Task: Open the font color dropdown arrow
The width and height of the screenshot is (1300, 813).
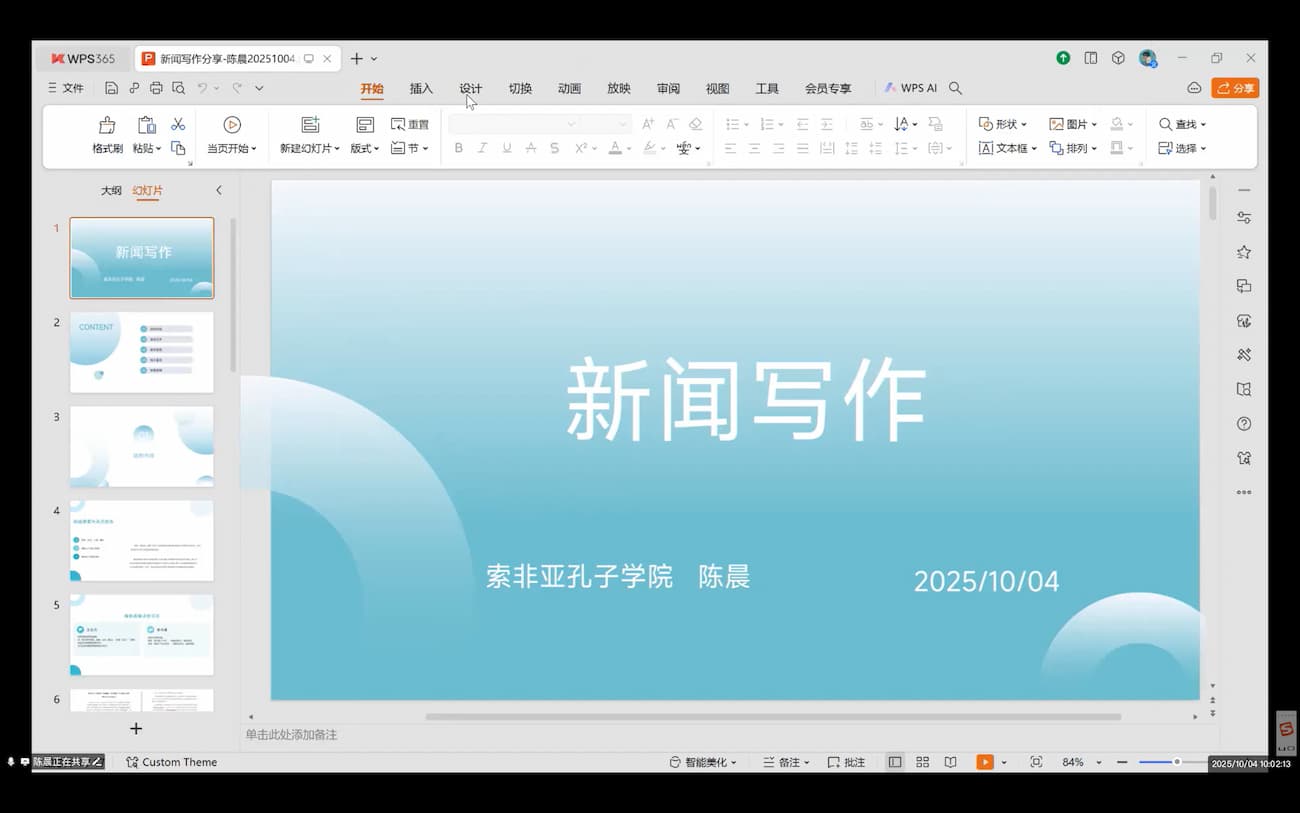Action: 628,148
